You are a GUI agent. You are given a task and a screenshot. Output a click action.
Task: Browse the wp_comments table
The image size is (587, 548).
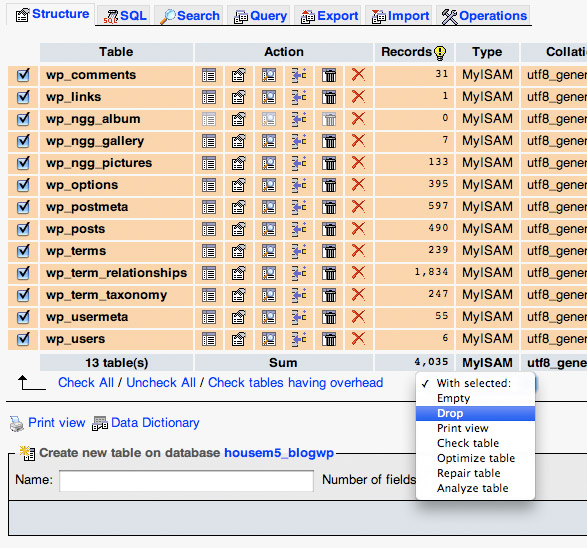209,75
